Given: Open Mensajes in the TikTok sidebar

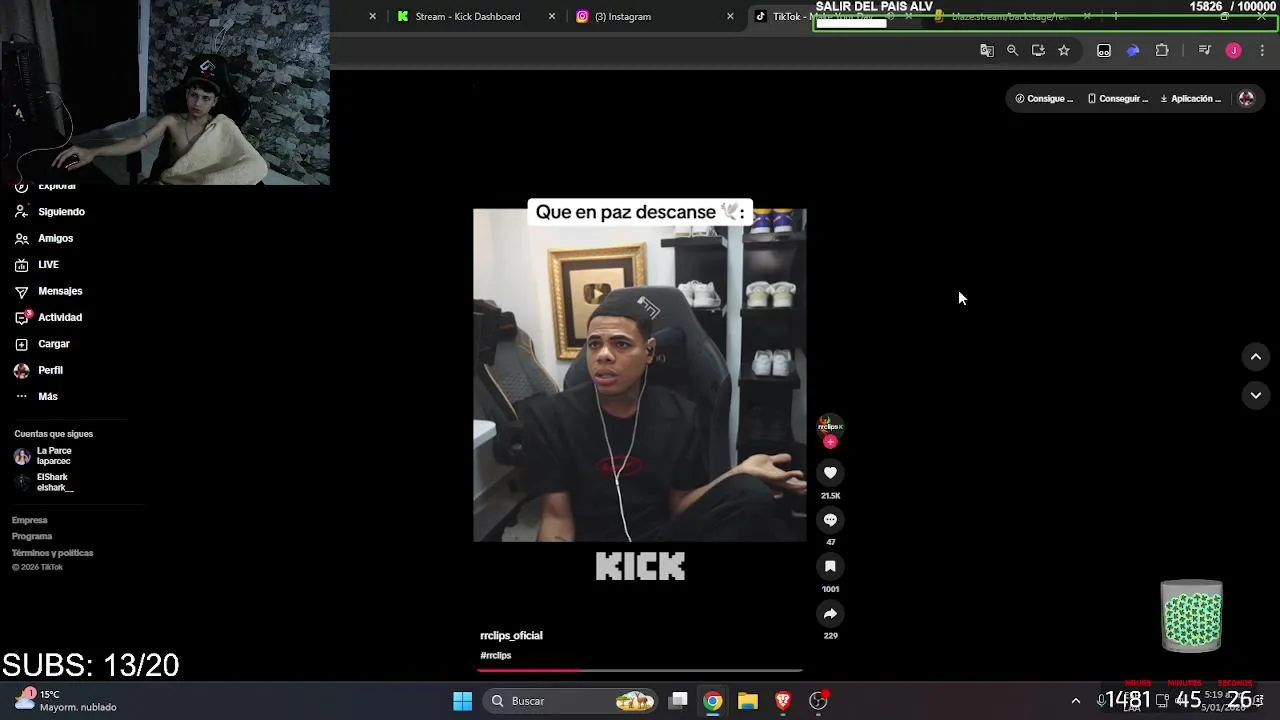Looking at the screenshot, I should point(49,291).
